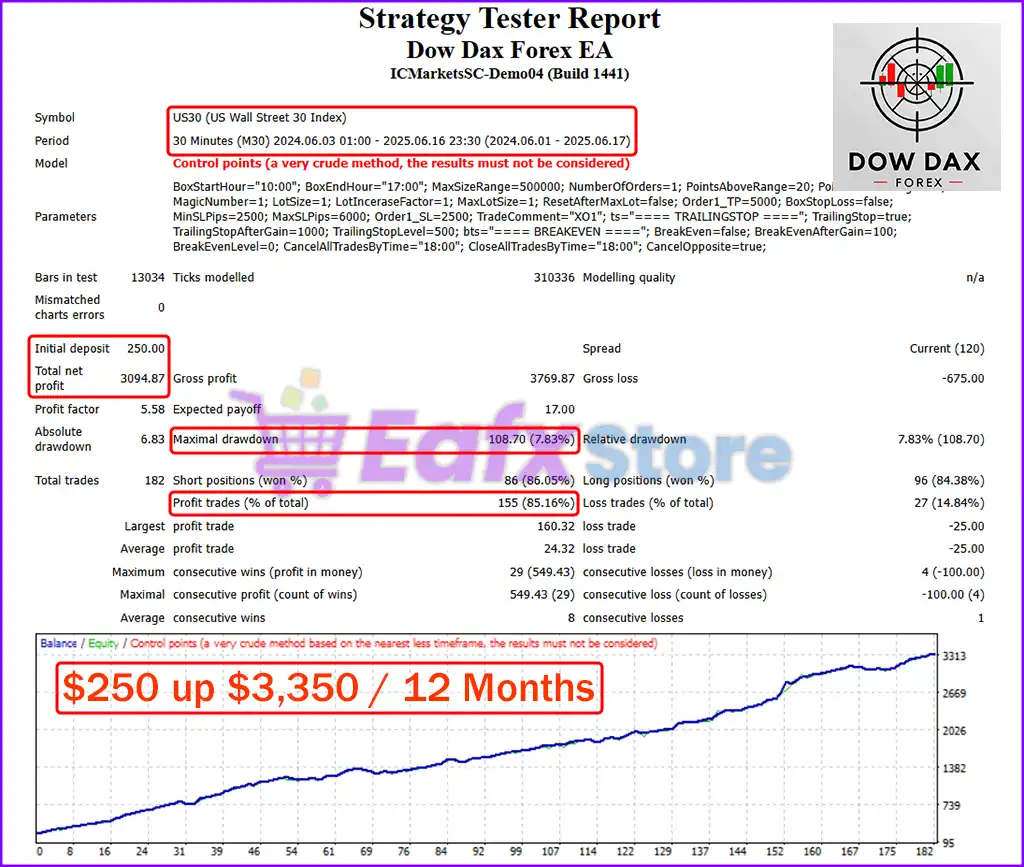Click the Bars in test value 13034
The image size is (1024, 867).
(148, 277)
